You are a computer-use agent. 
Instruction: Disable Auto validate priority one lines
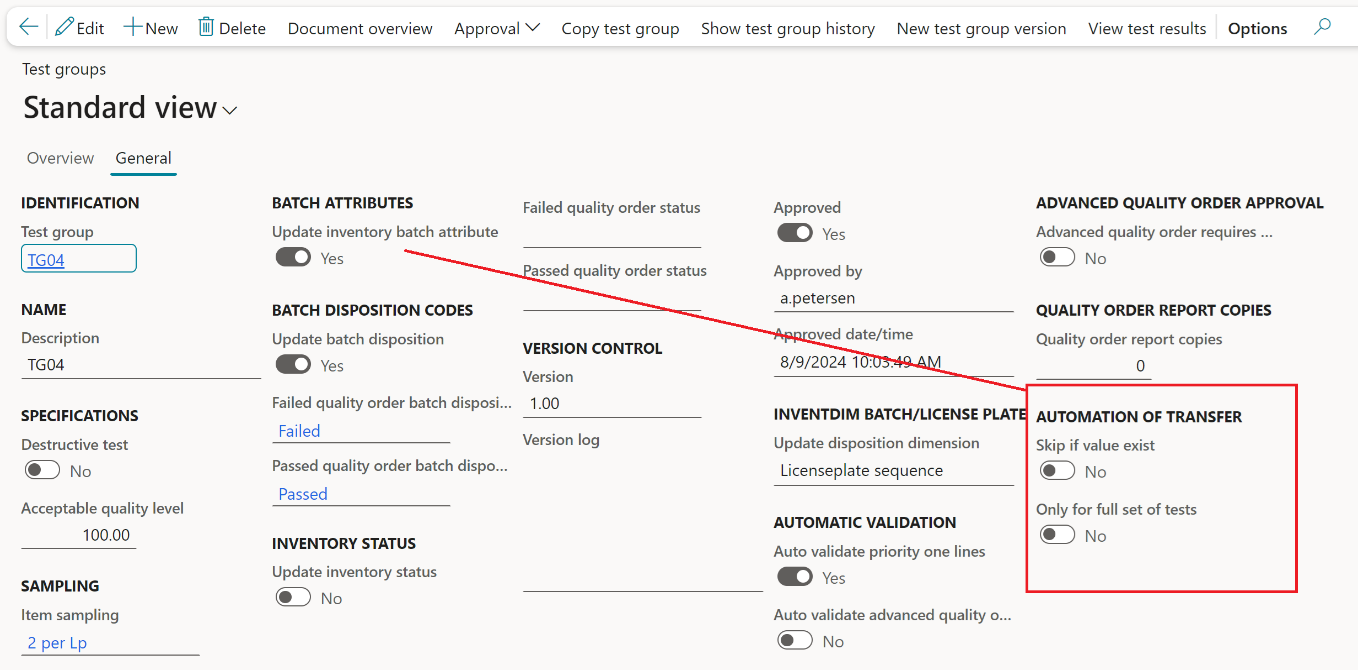(x=795, y=577)
